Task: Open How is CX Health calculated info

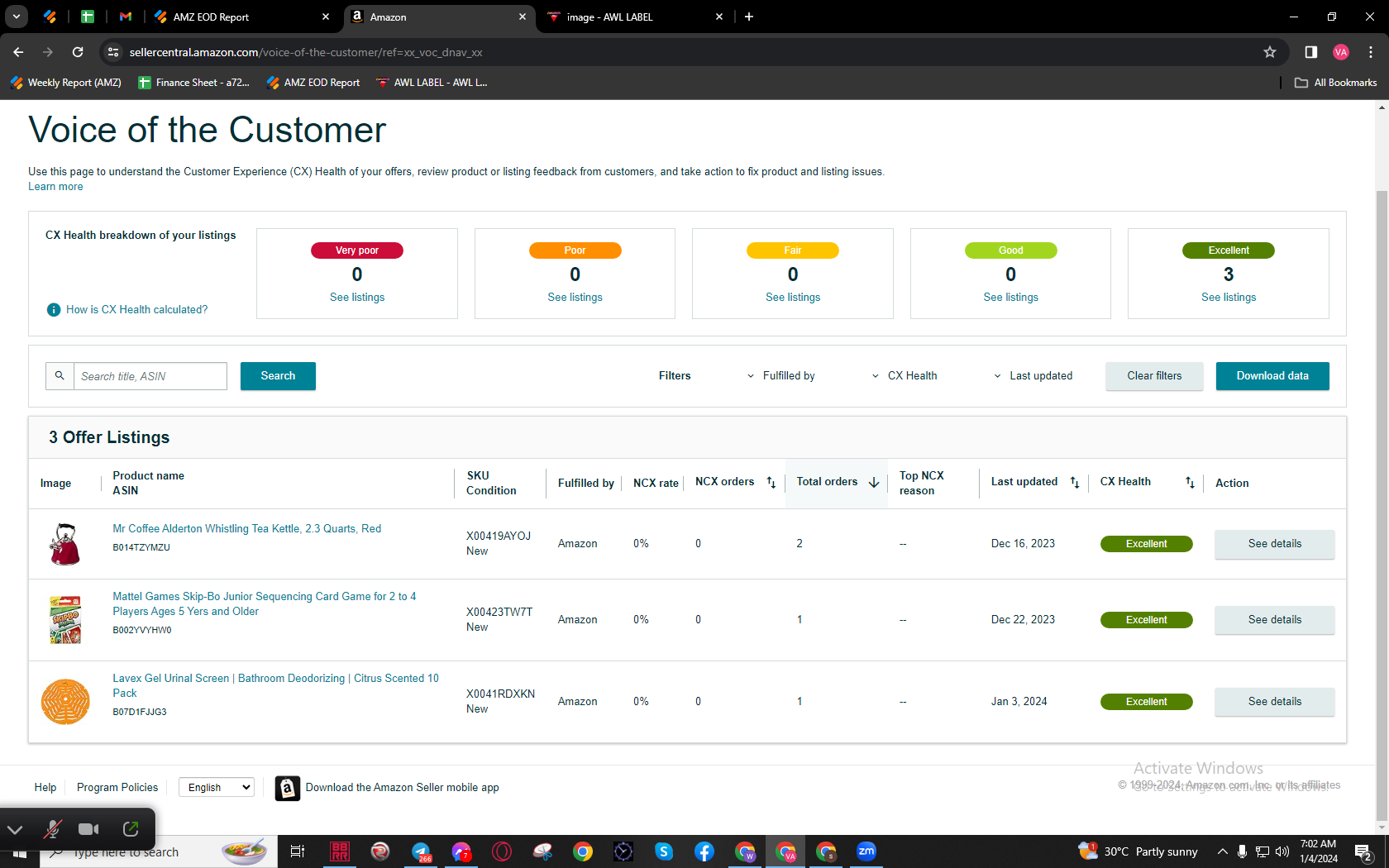Action: 128,310
